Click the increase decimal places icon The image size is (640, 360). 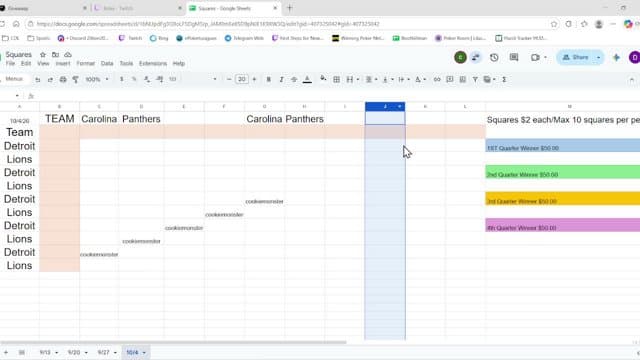pyautogui.click(x=160, y=79)
